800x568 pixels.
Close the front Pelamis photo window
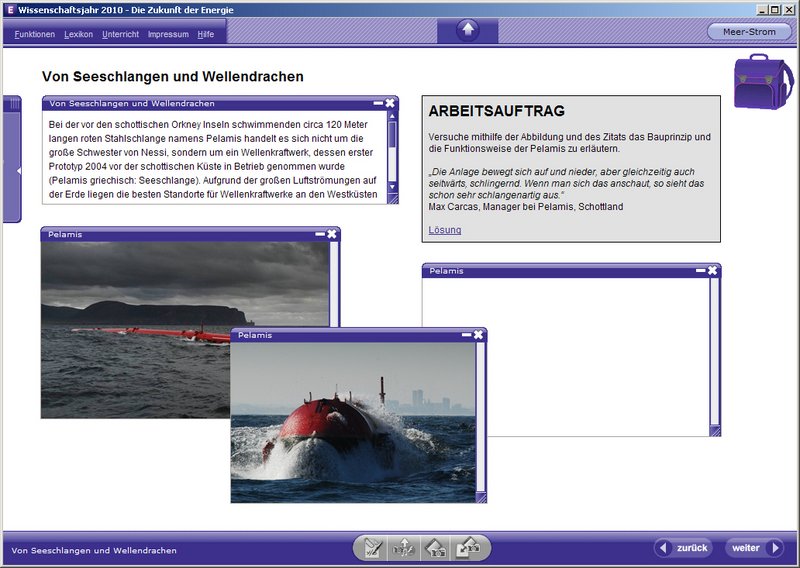coord(479,335)
